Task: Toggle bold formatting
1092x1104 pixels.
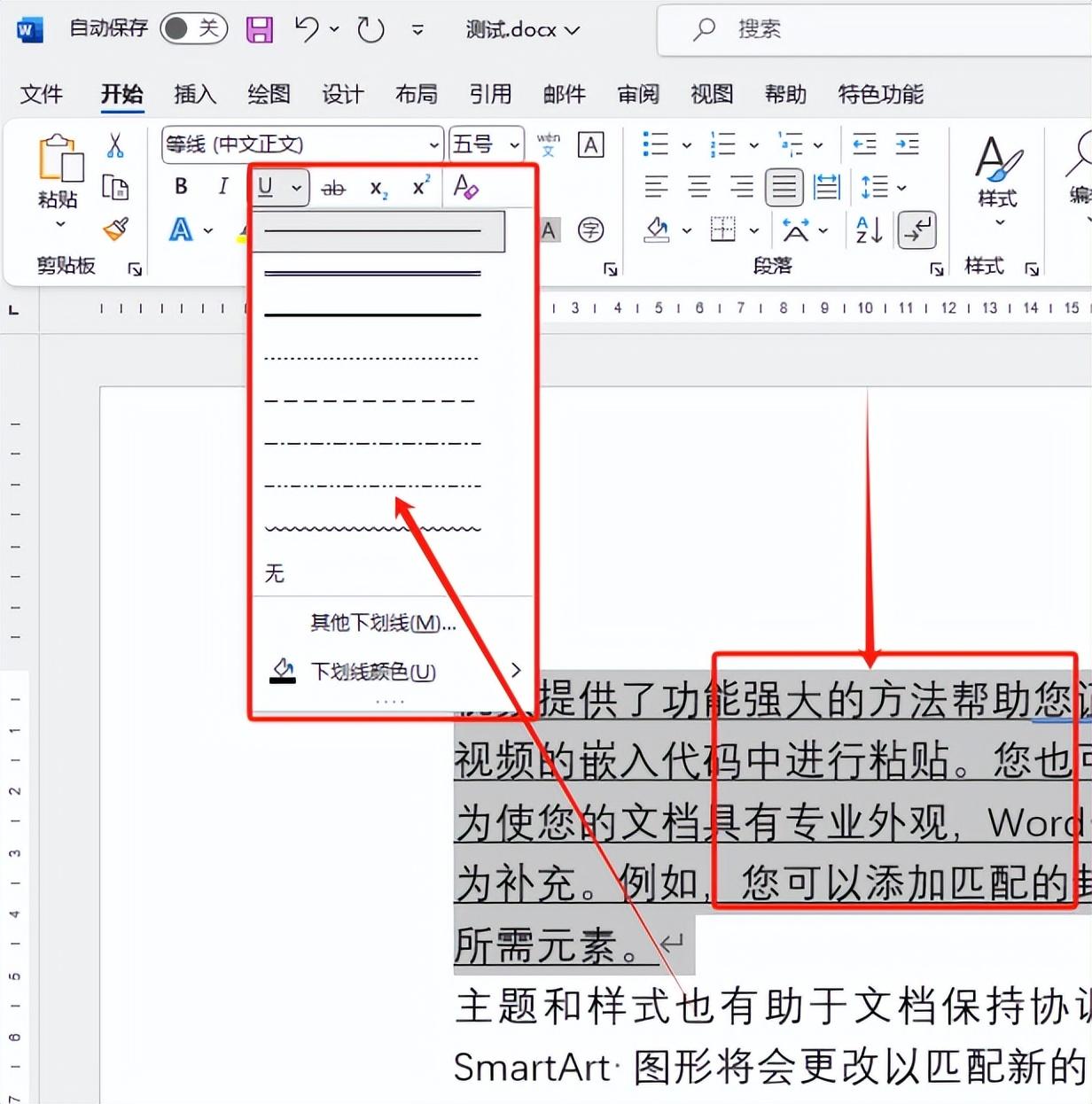Action: (180, 186)
